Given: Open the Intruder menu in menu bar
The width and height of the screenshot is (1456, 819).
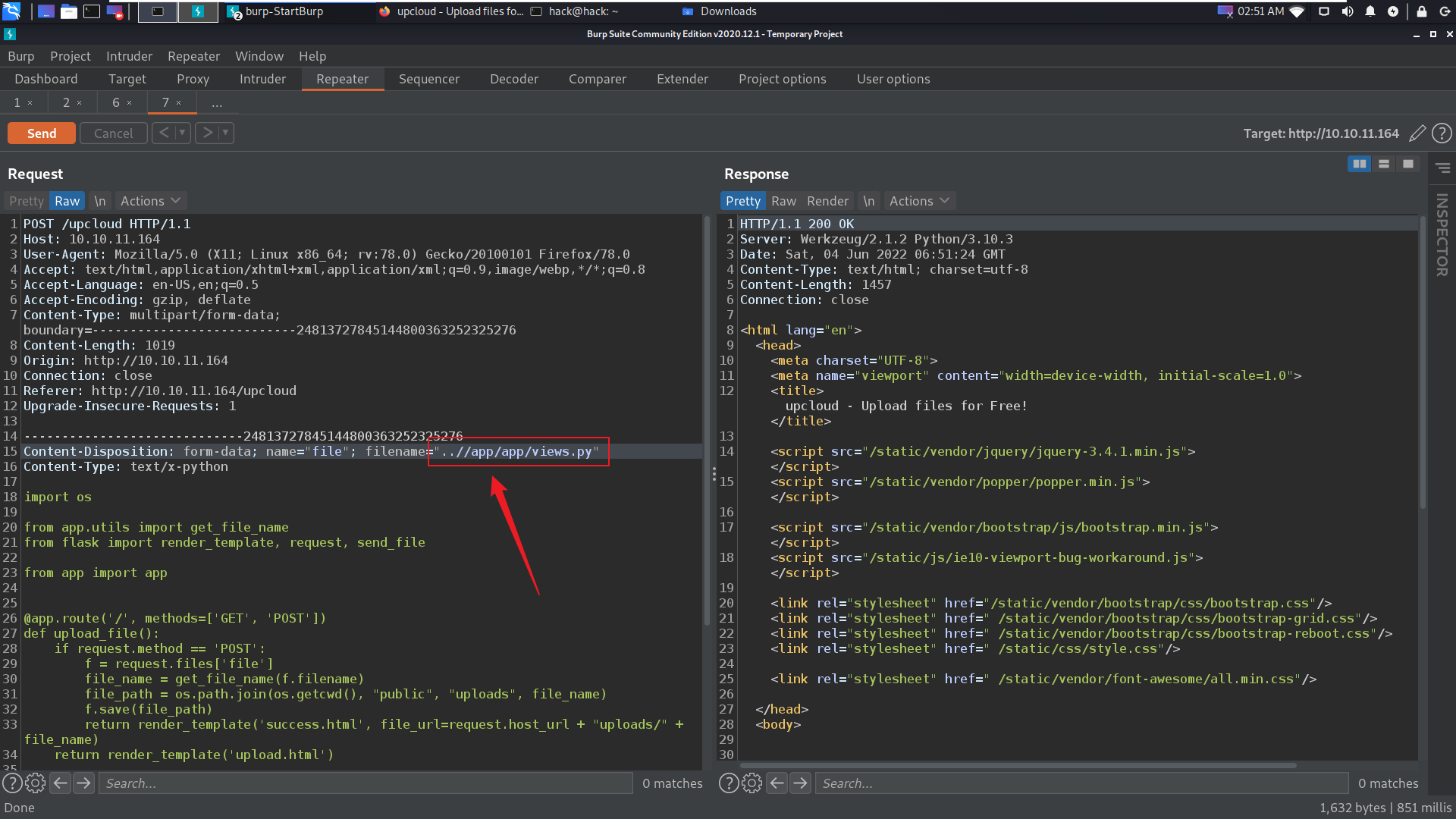Looking at the screenshot, I should (x=129, y=56).
